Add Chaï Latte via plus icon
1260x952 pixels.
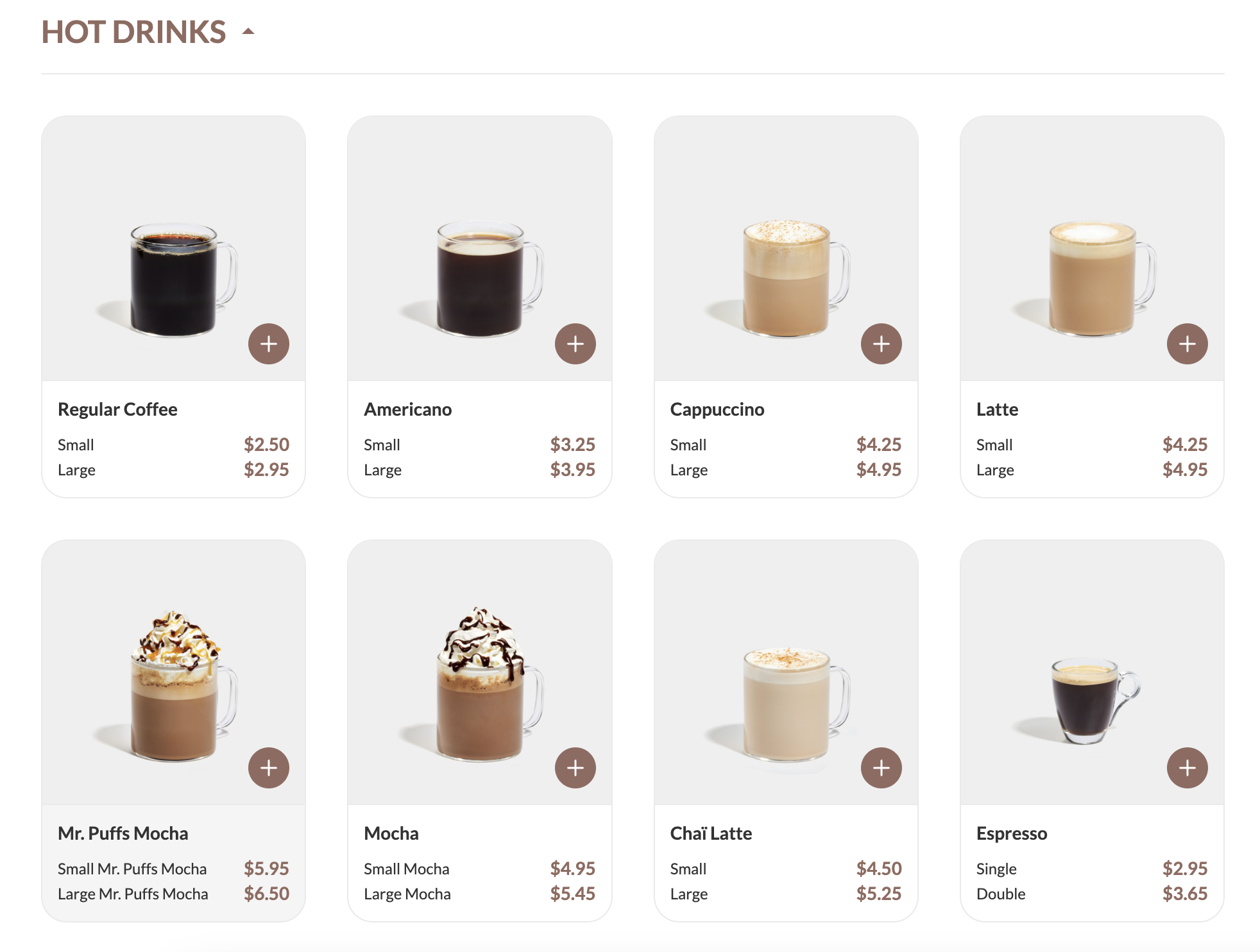(881, 768)
